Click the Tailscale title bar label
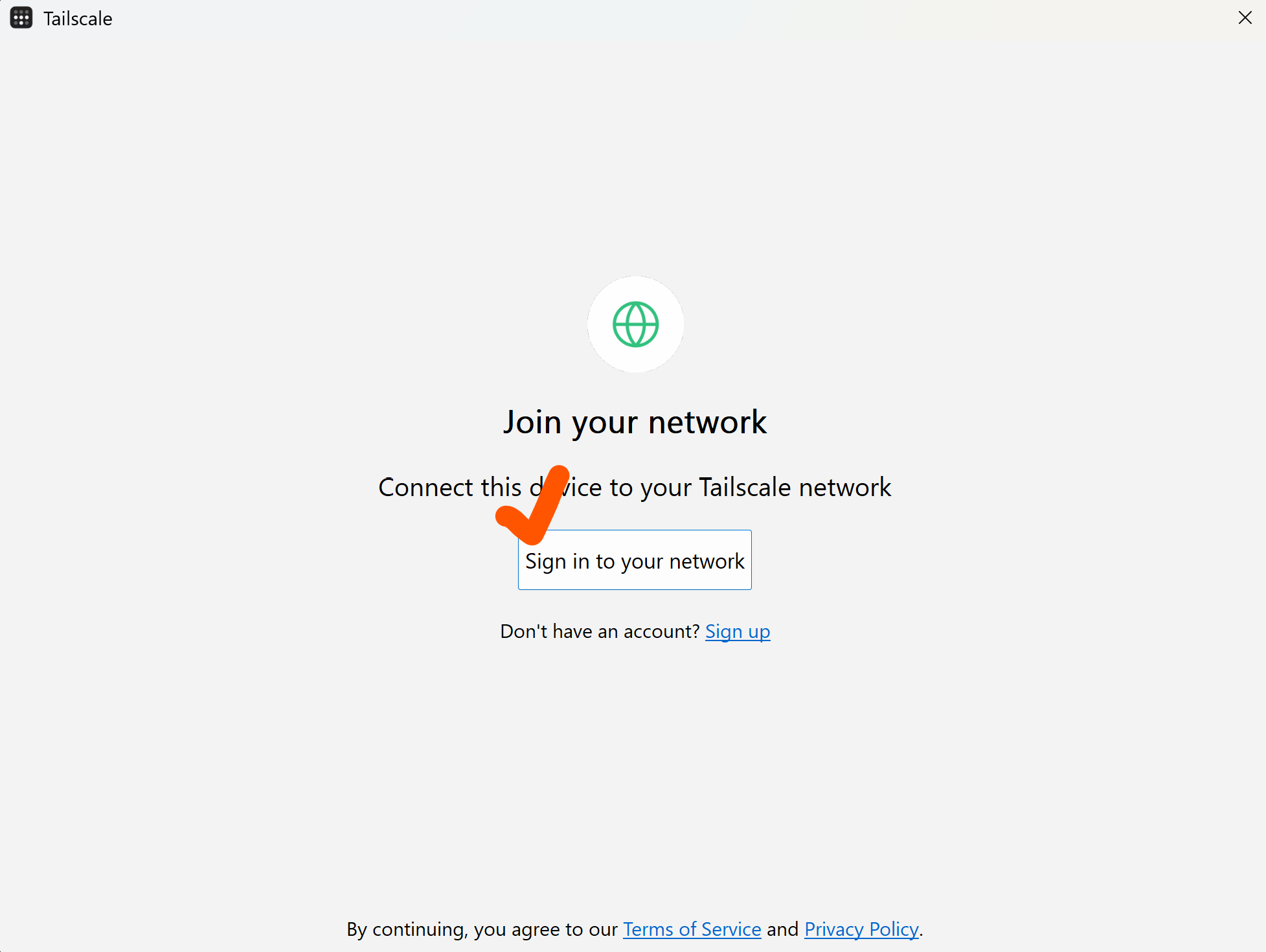Image resolution: width=1266 pixels, height=952 pixels. [78, 19]
